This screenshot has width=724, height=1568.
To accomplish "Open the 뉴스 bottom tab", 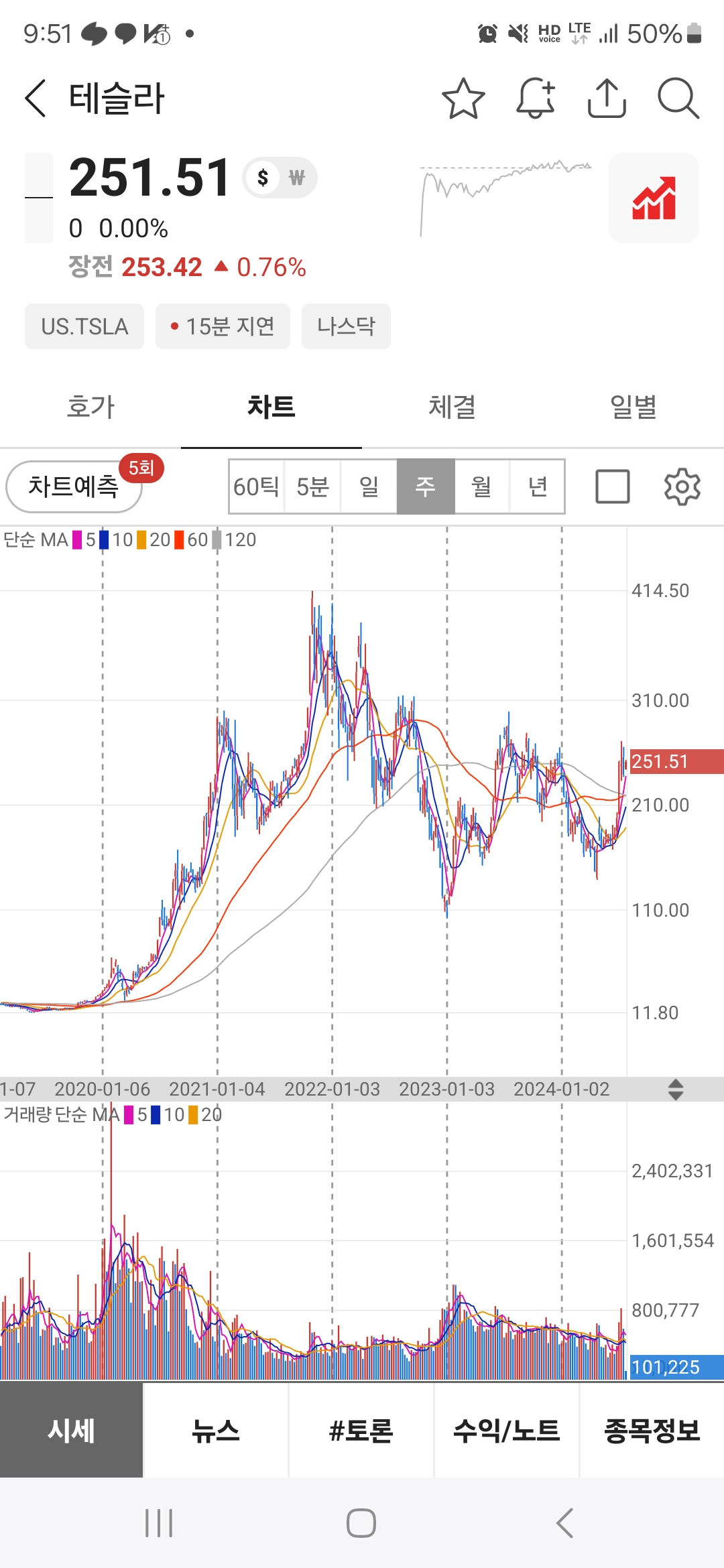I will coord(216,1431).
